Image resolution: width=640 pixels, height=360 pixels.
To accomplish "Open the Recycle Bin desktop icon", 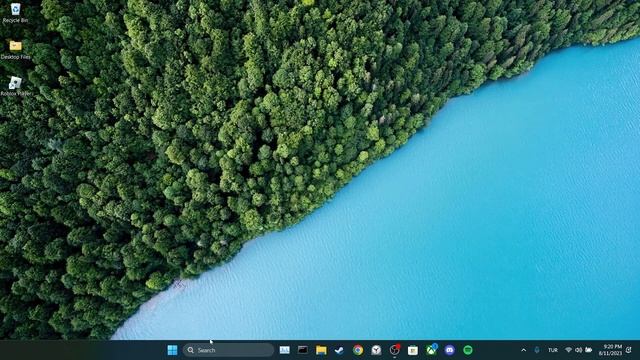I will point(16,13).
